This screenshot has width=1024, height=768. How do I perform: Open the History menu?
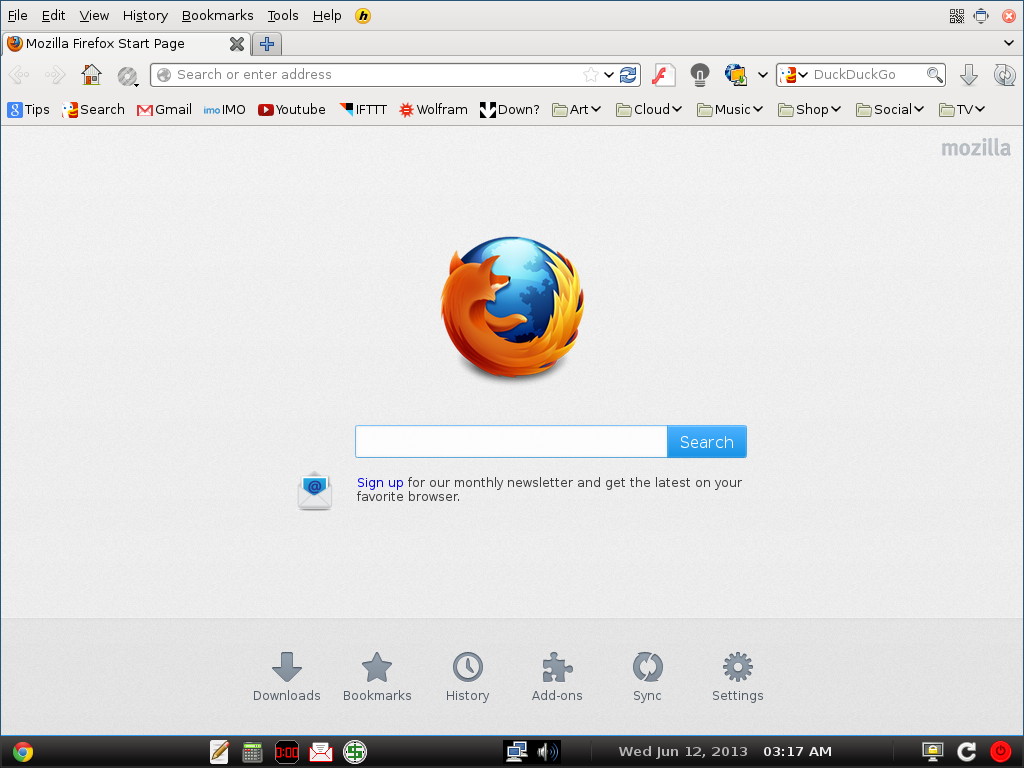click(145, 16)
